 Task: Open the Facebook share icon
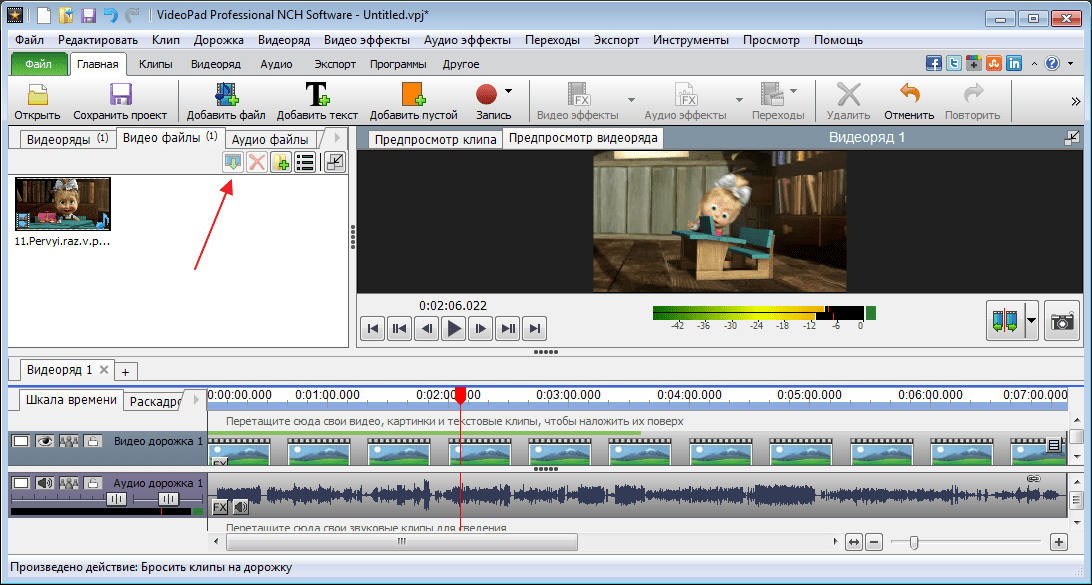click(x=934, y=63)
